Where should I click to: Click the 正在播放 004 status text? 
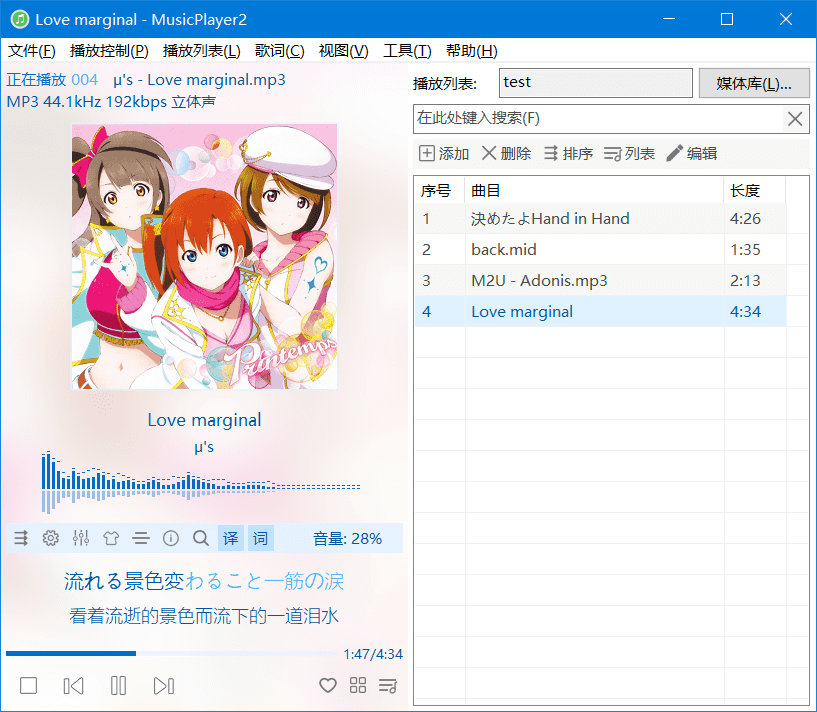coord(52,80)
